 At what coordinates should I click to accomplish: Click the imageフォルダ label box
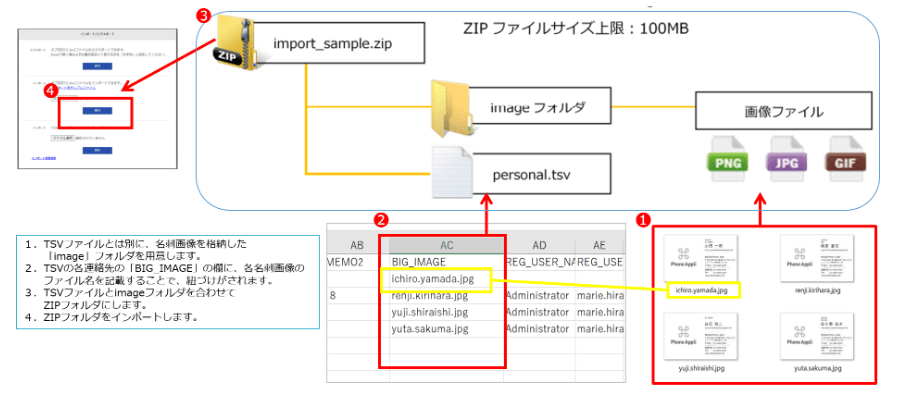tap(540, 108)
